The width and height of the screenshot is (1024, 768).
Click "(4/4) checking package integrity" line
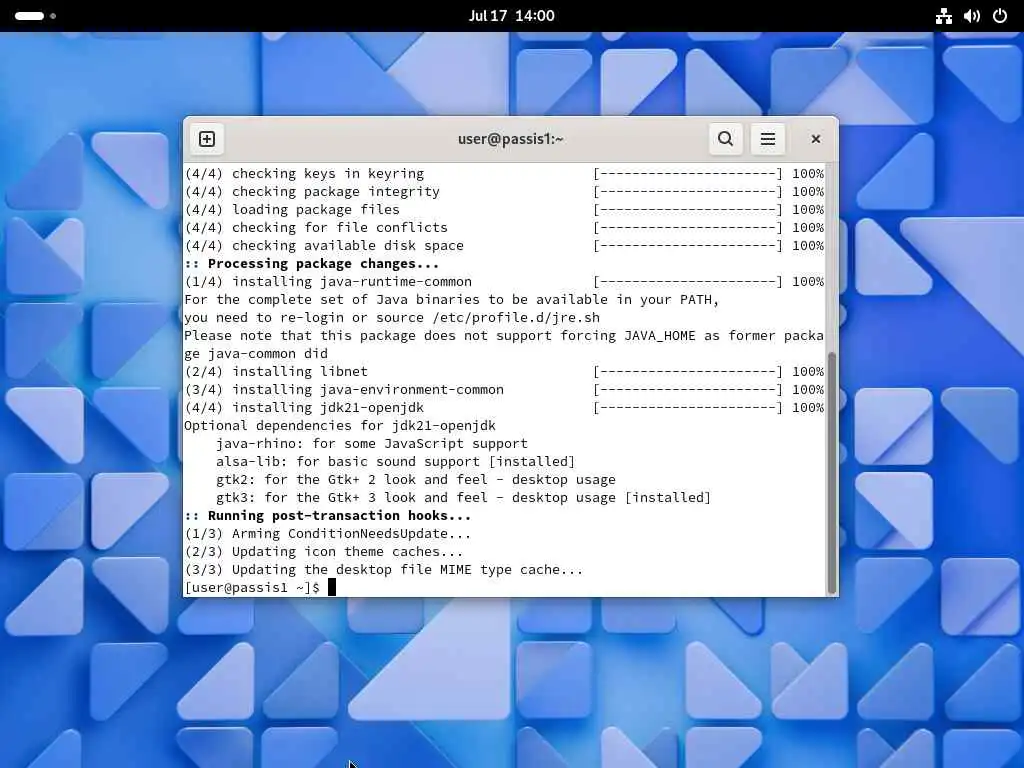click(505, 192)
